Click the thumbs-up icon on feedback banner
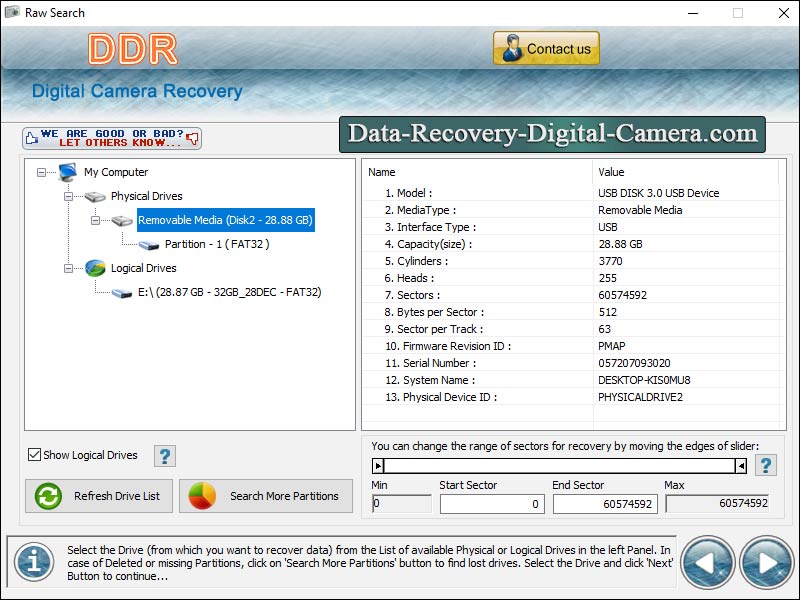 point(32,138)
